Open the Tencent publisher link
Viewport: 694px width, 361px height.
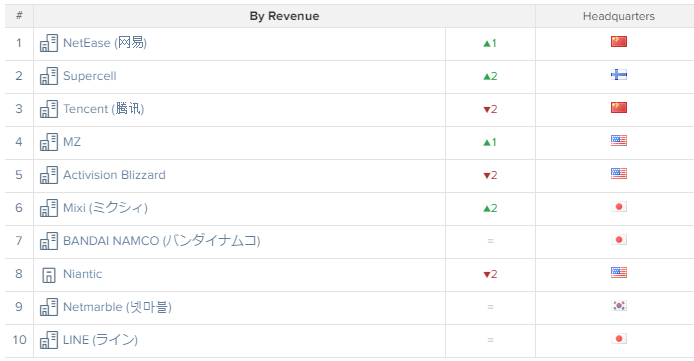(104, 109)
